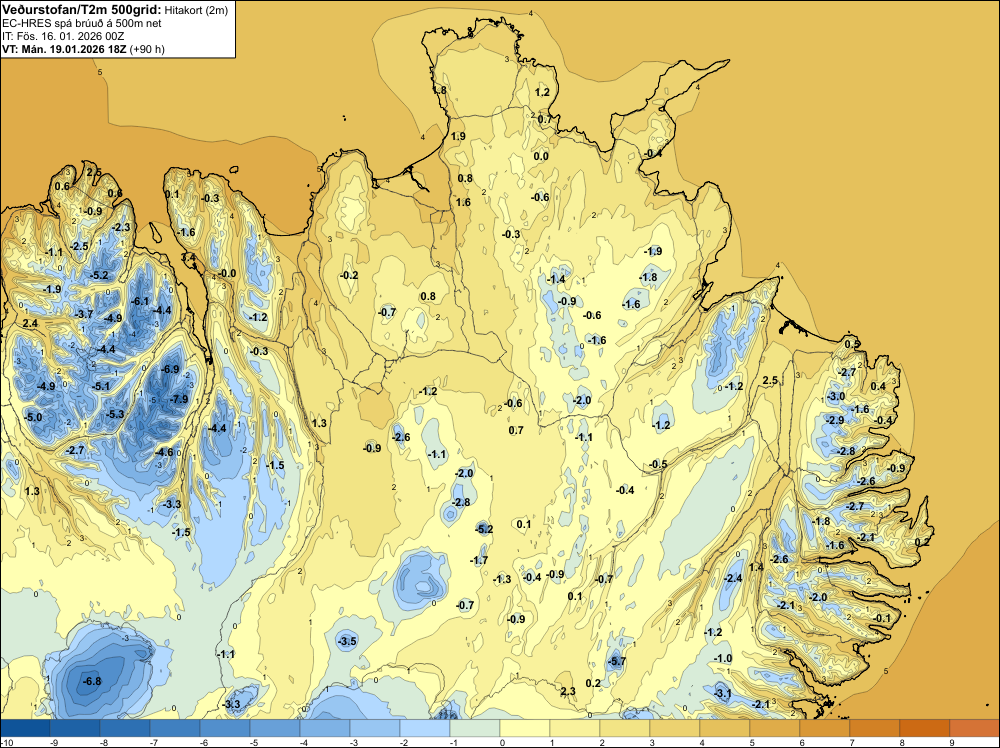Click the temperature value -1.7
The width and height of the screenshot is (1000, 748).
(479, 560)
